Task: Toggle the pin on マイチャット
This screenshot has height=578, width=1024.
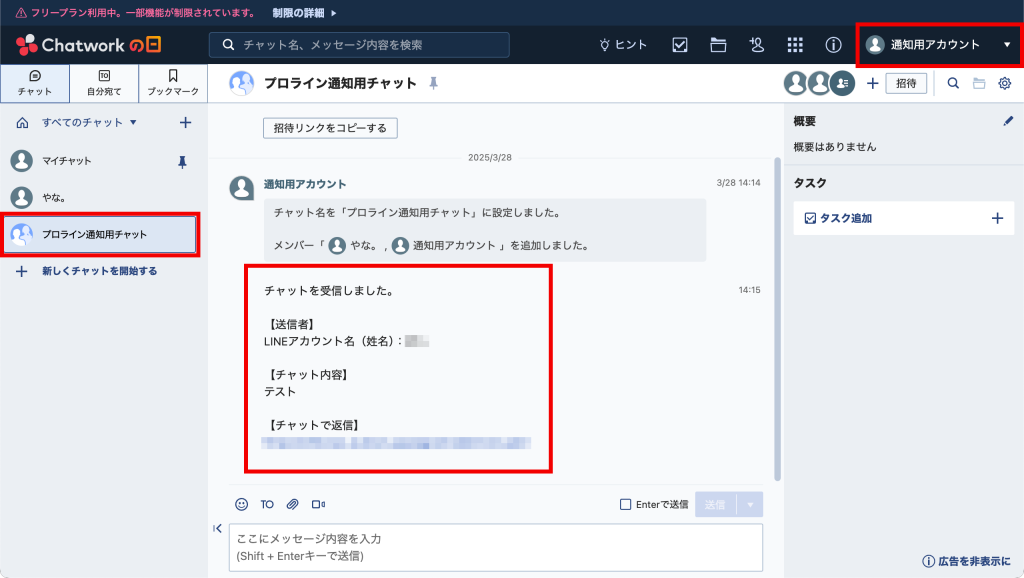Action: (180, 161)
